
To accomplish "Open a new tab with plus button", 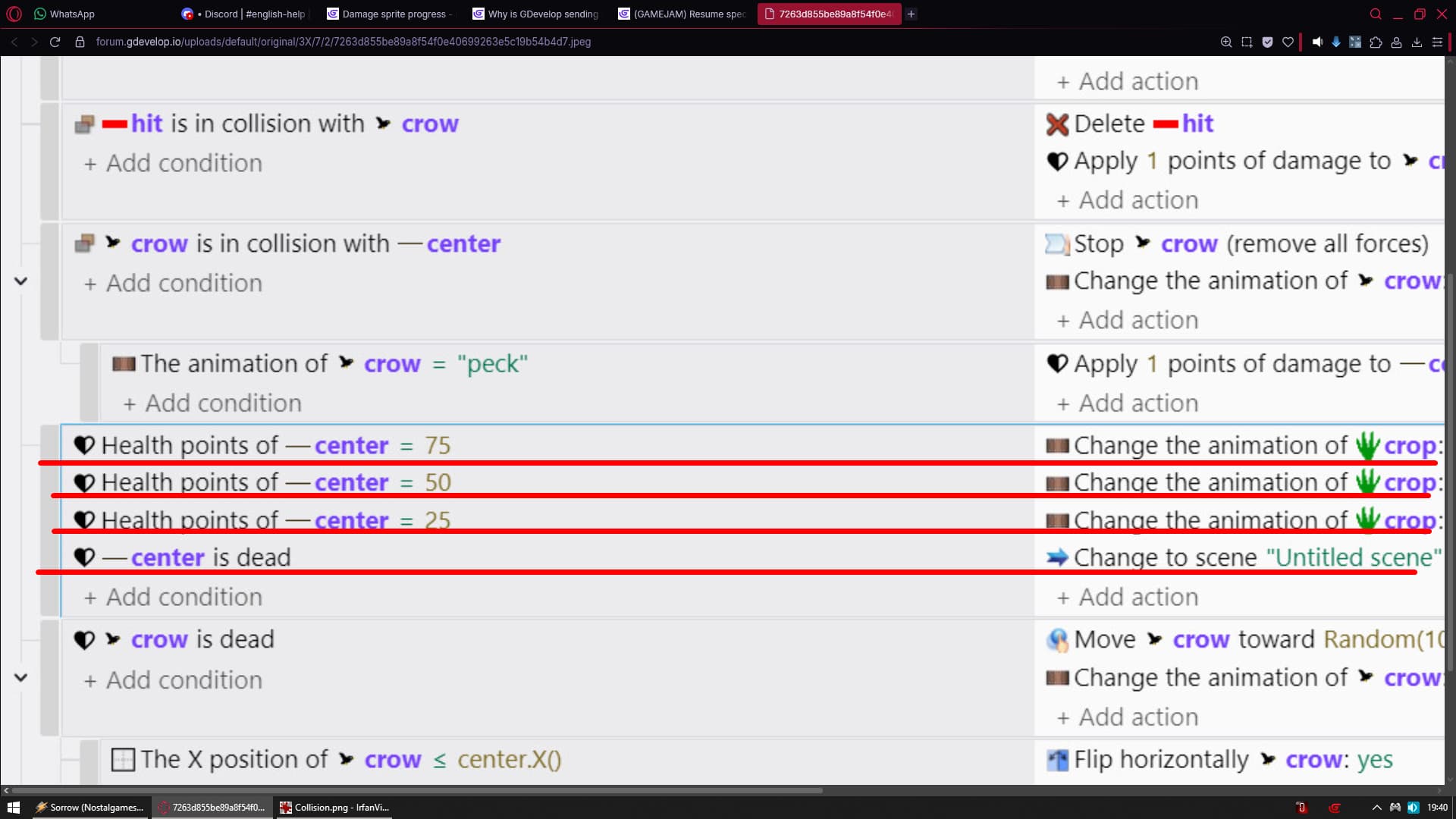I will tap(911, 14).
